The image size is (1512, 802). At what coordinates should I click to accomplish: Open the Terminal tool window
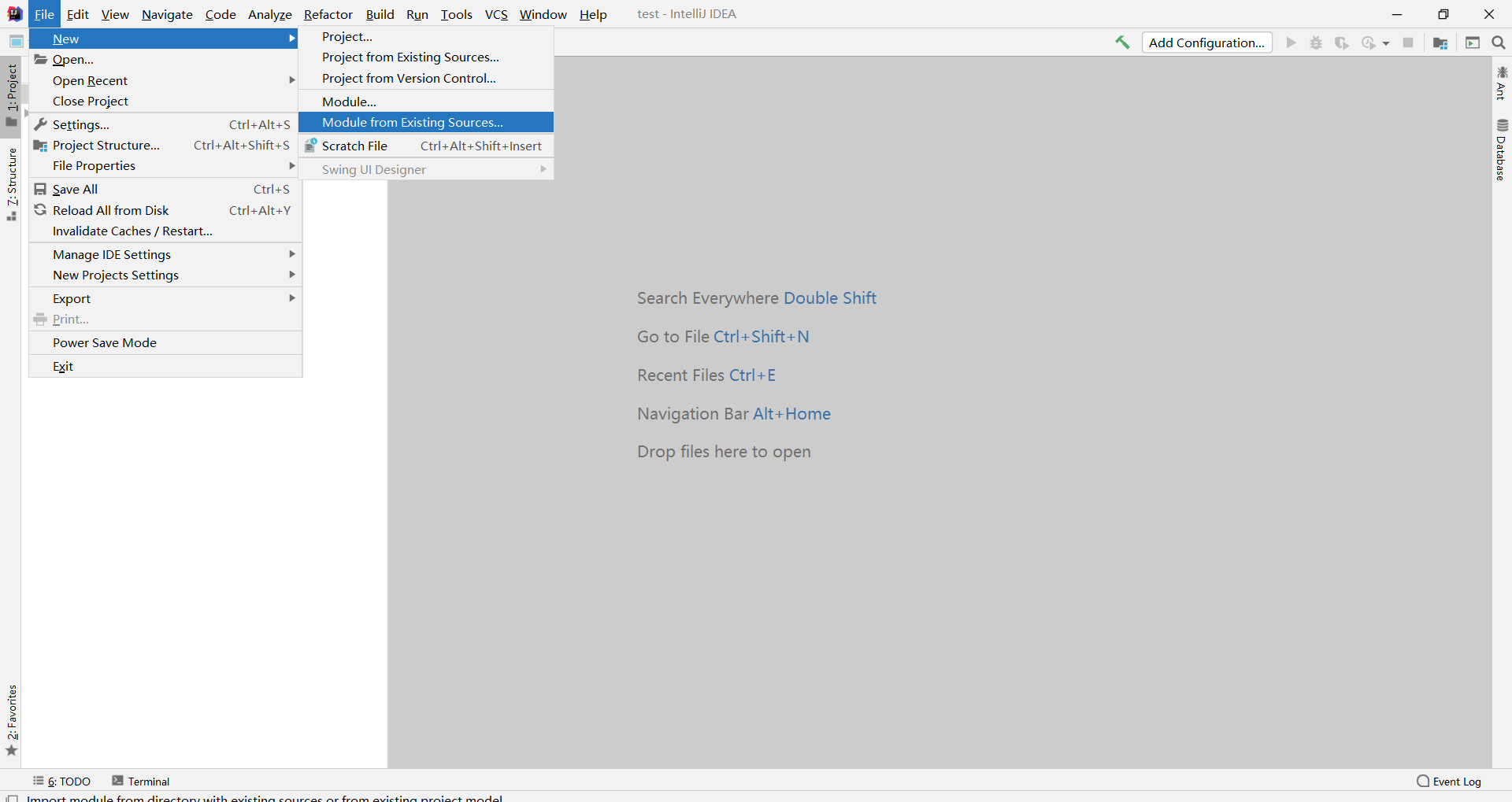141,782
